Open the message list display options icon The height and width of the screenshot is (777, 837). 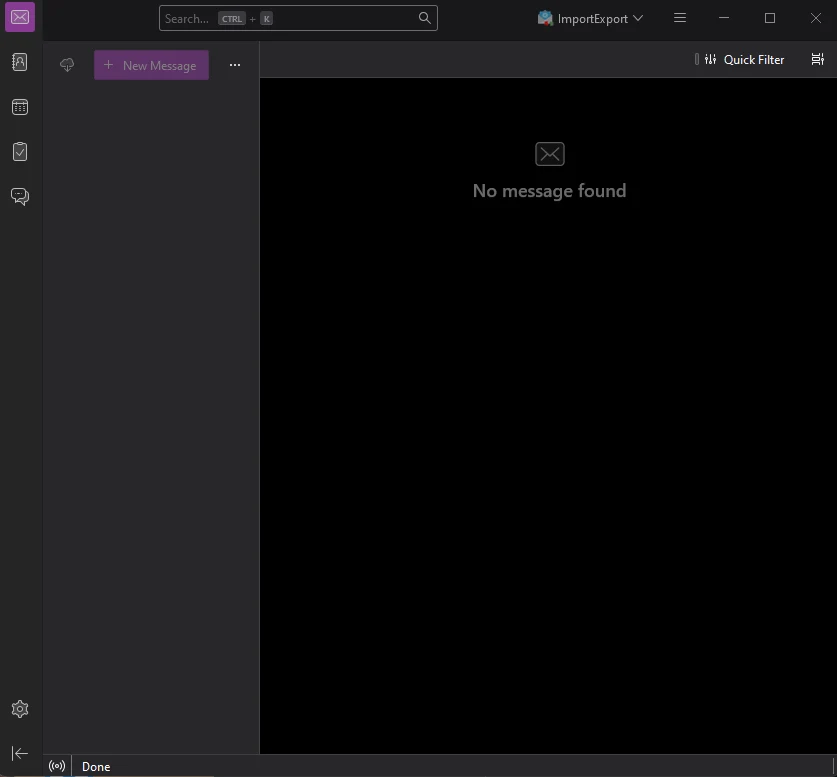[817, 59]
